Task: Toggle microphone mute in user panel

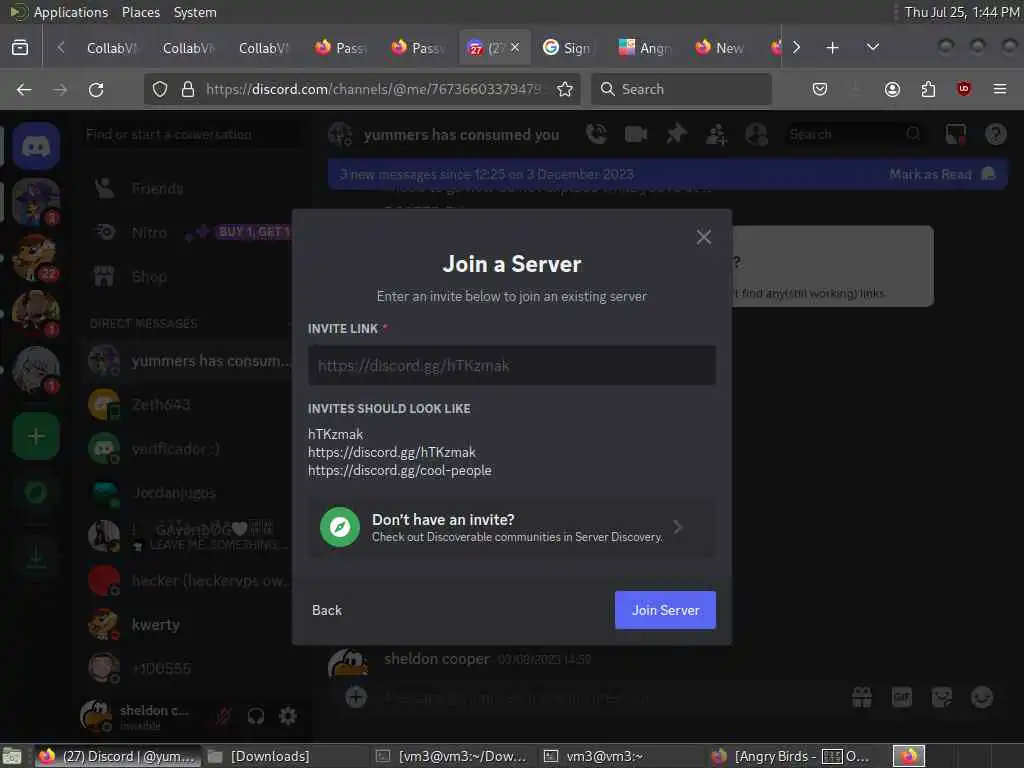Action: (223, 716)
